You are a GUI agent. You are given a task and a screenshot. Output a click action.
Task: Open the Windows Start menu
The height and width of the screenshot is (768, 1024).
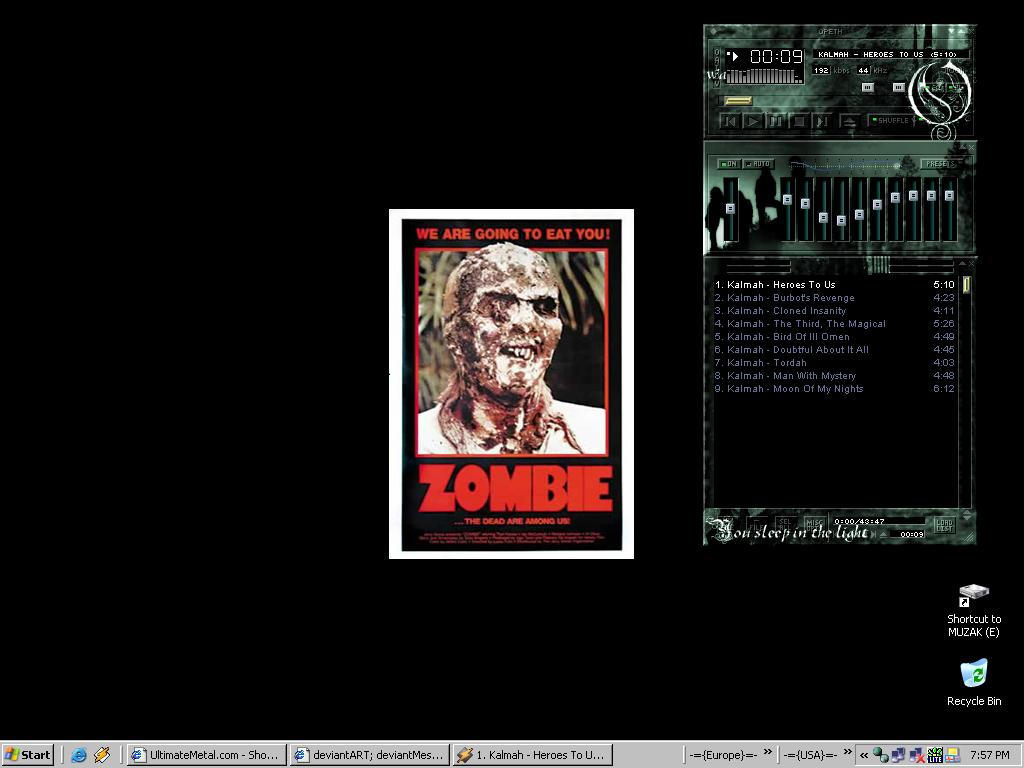click(x=28, y=755)
